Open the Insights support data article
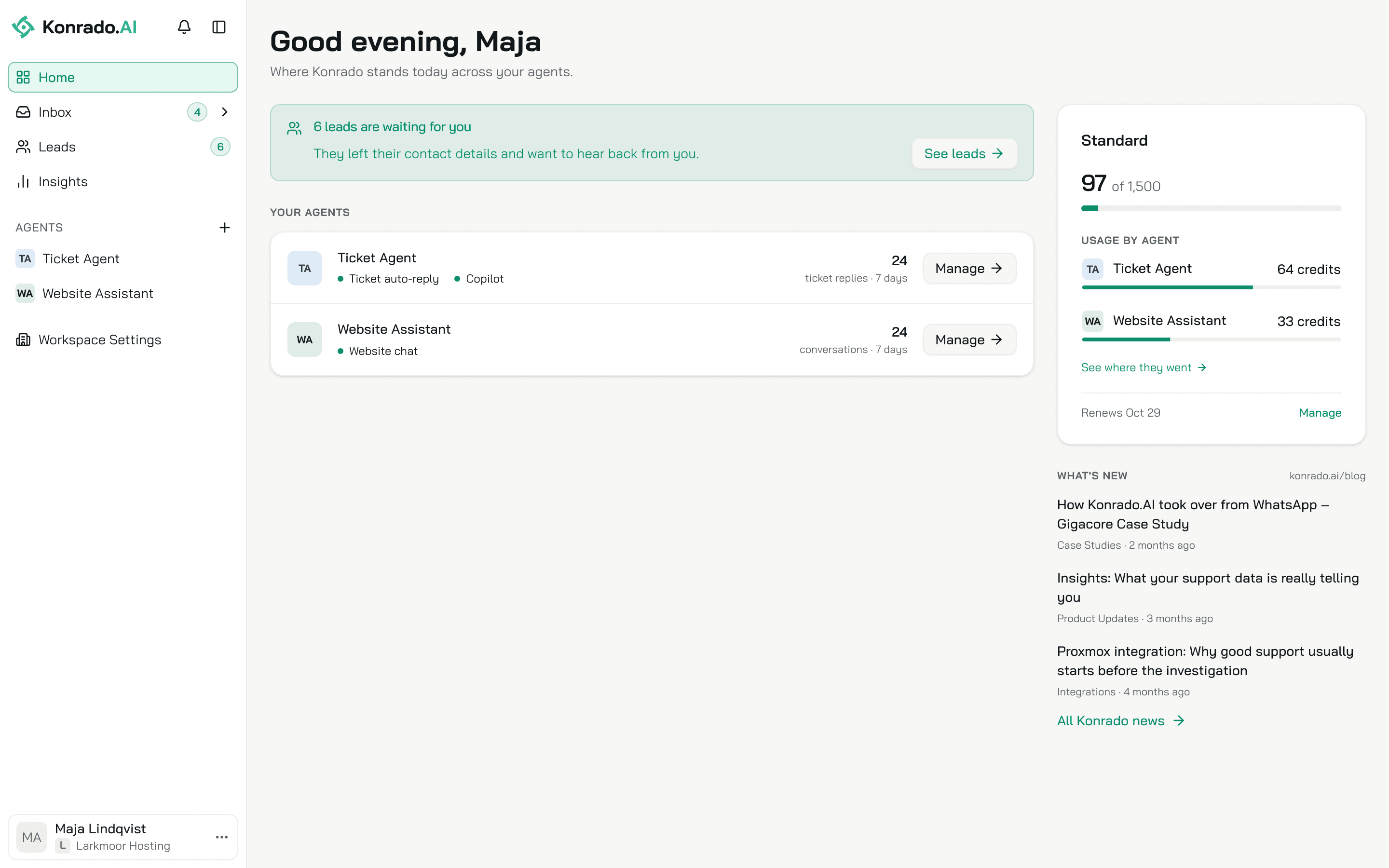This screenshot has width=1389, height=868. coord(1208,587)
